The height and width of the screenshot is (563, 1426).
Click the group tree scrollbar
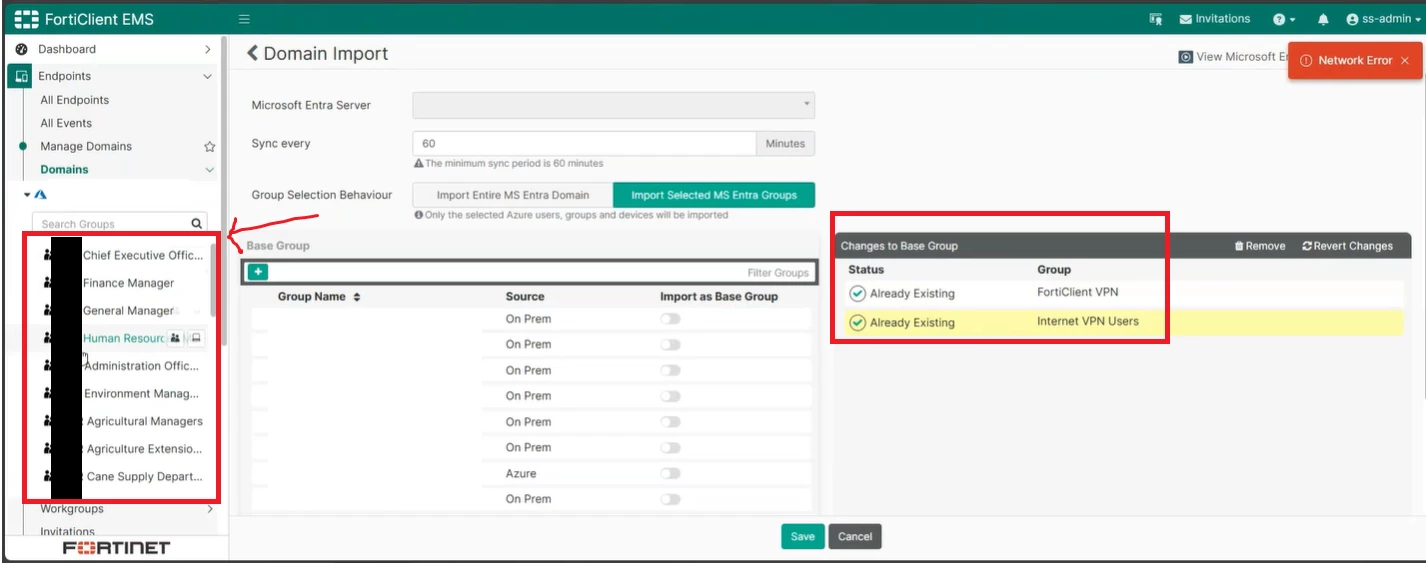[x=215, y=279]
